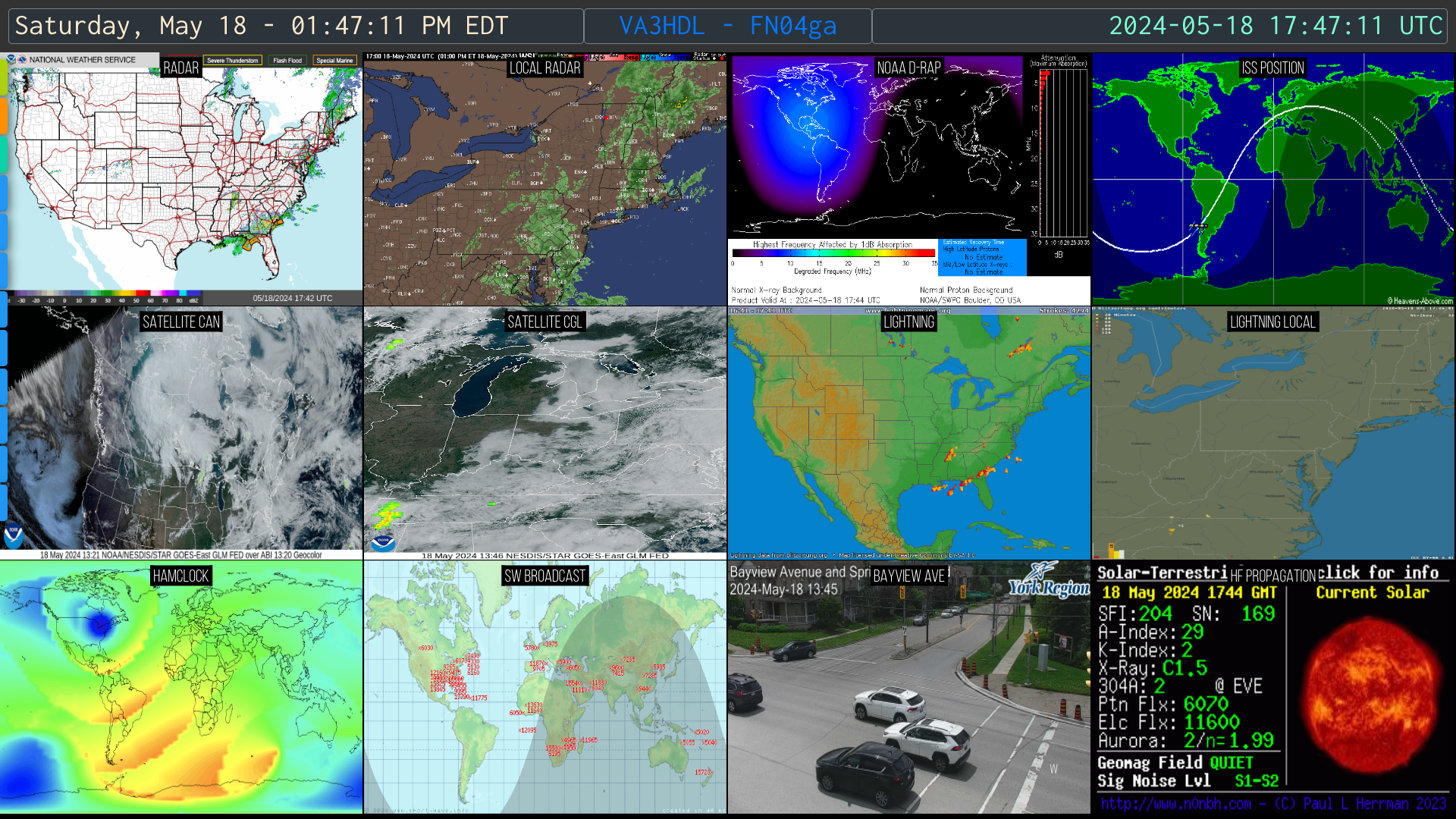Click NOAA emblem on Satellite CAN image
This screenshot has width=1456, height=819.
click(x=13, y=535)
